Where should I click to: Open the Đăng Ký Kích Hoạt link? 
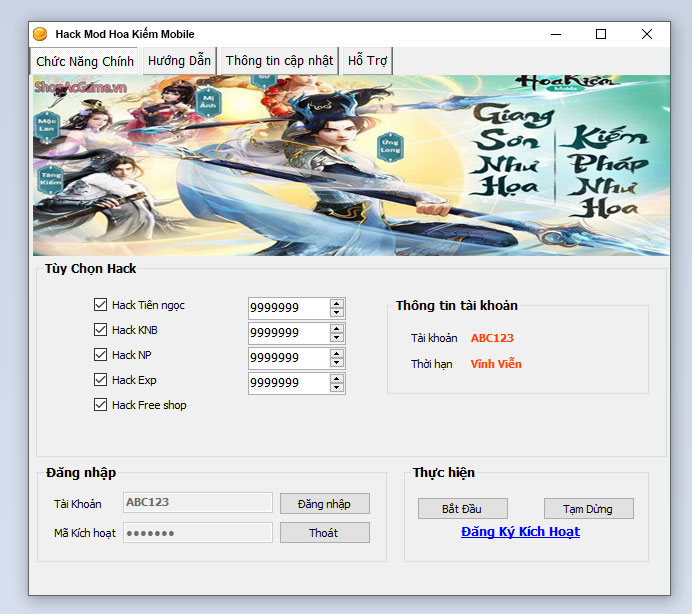click(x=520, y=532)
